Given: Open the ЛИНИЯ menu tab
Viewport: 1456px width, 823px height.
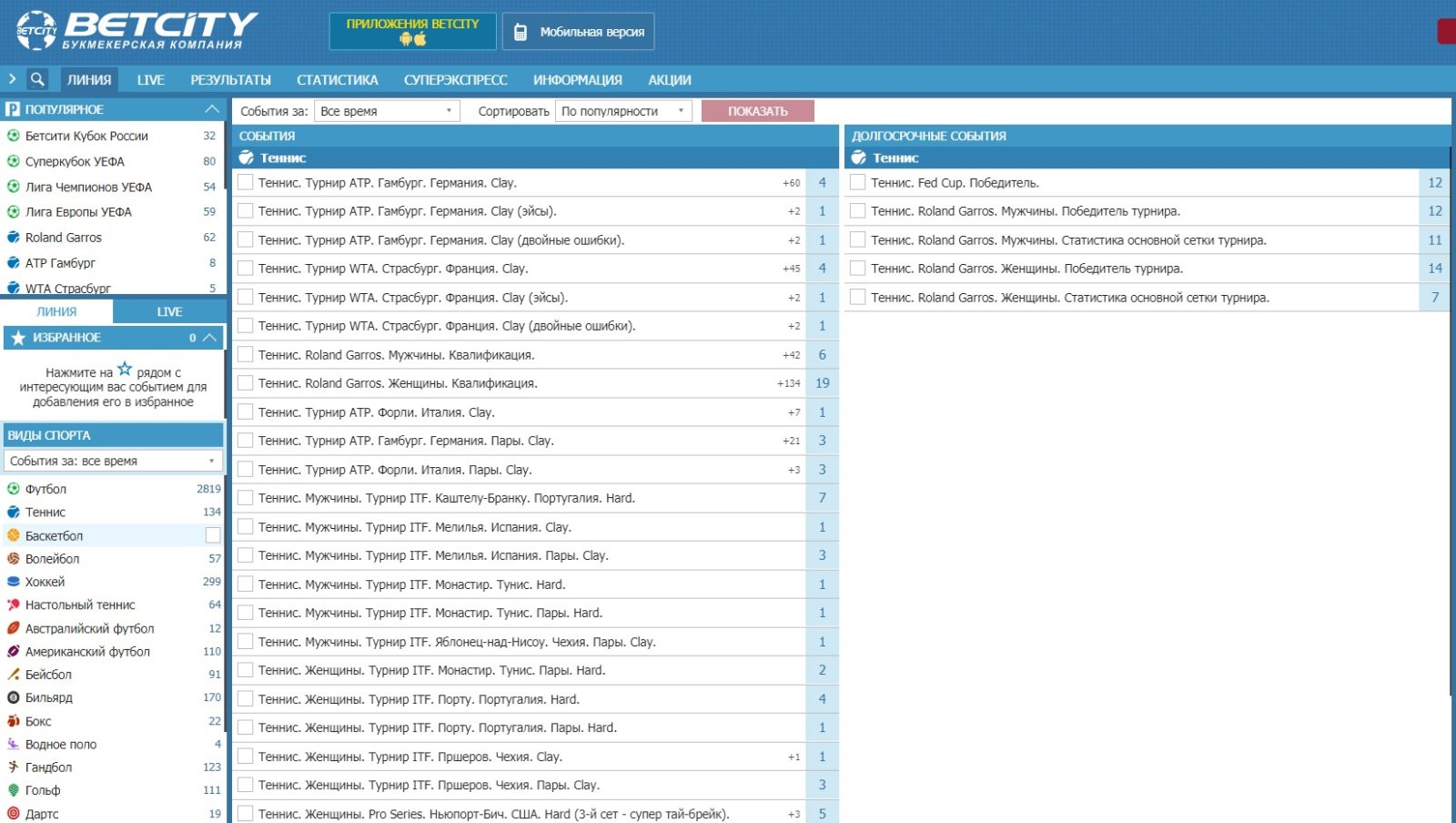Looking at the screenshot, I should click(89, 79).
